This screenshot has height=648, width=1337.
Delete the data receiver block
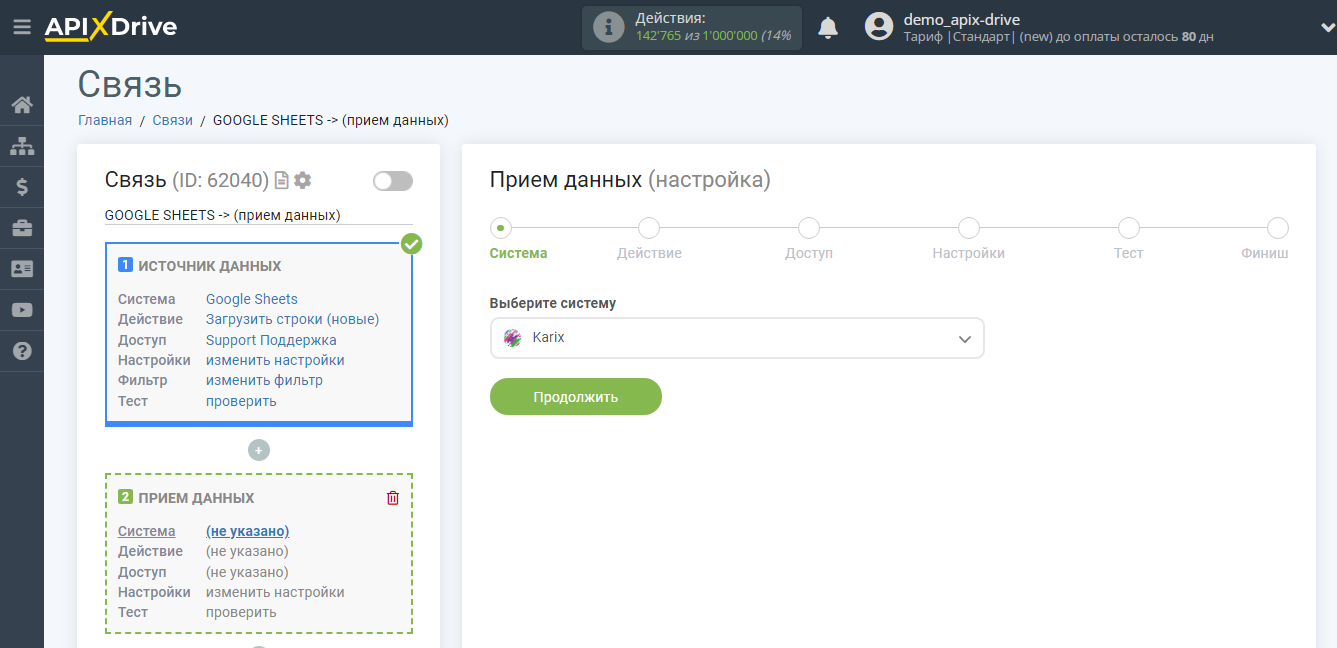393,498
